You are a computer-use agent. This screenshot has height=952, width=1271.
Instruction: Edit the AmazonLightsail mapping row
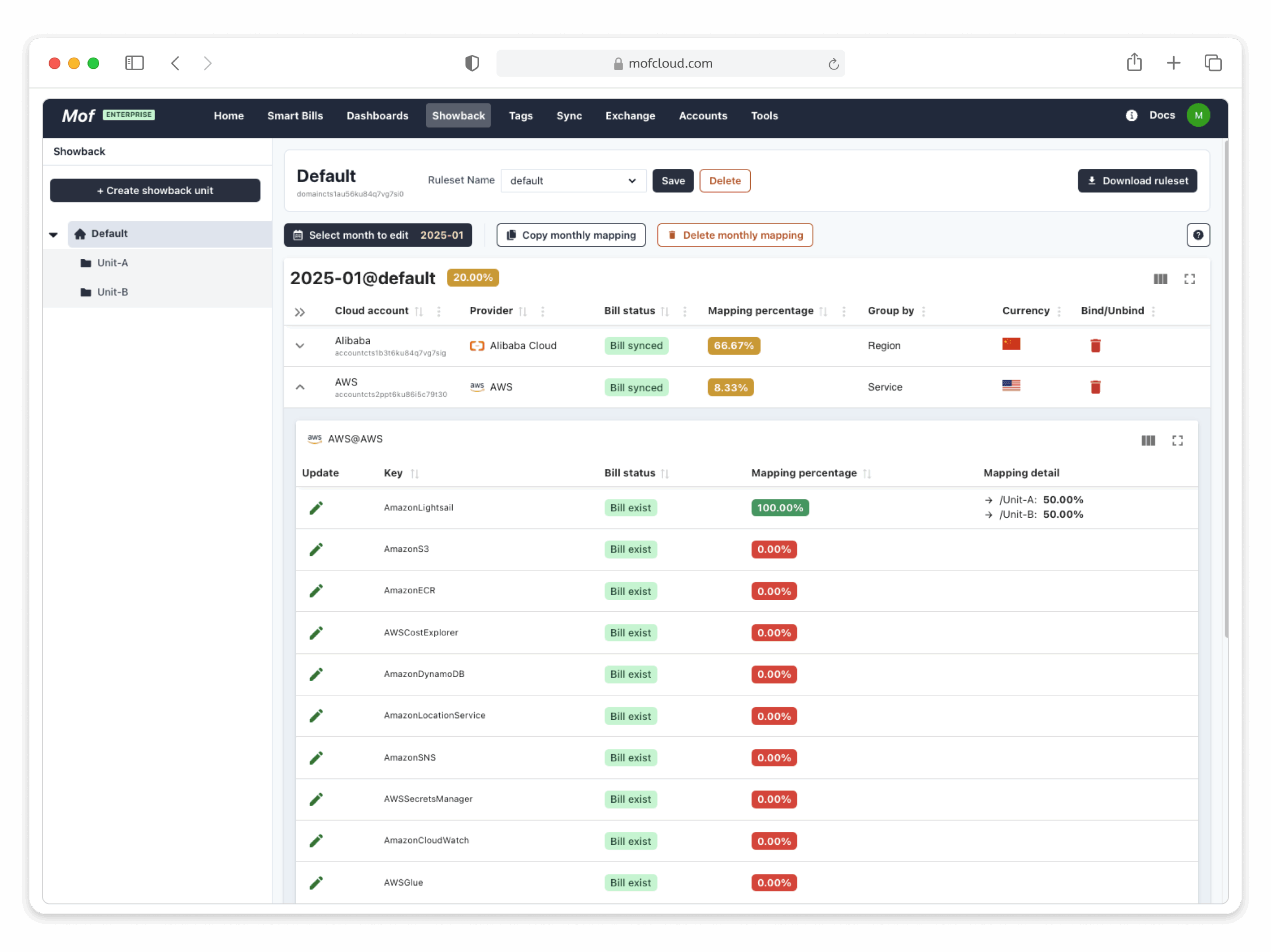click(x=316, y=508)
